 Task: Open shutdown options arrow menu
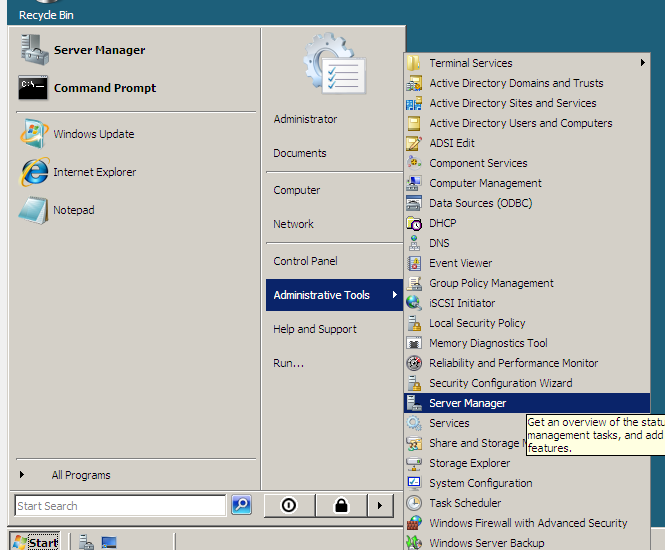pyautogui.click(x=380, y=505)
